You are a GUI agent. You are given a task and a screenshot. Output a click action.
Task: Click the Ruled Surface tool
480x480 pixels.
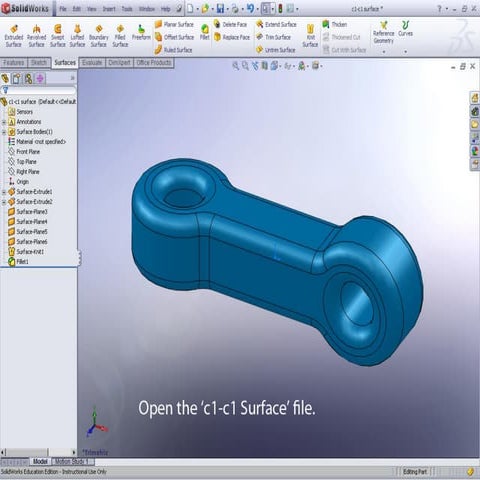(x=174, y=50)
